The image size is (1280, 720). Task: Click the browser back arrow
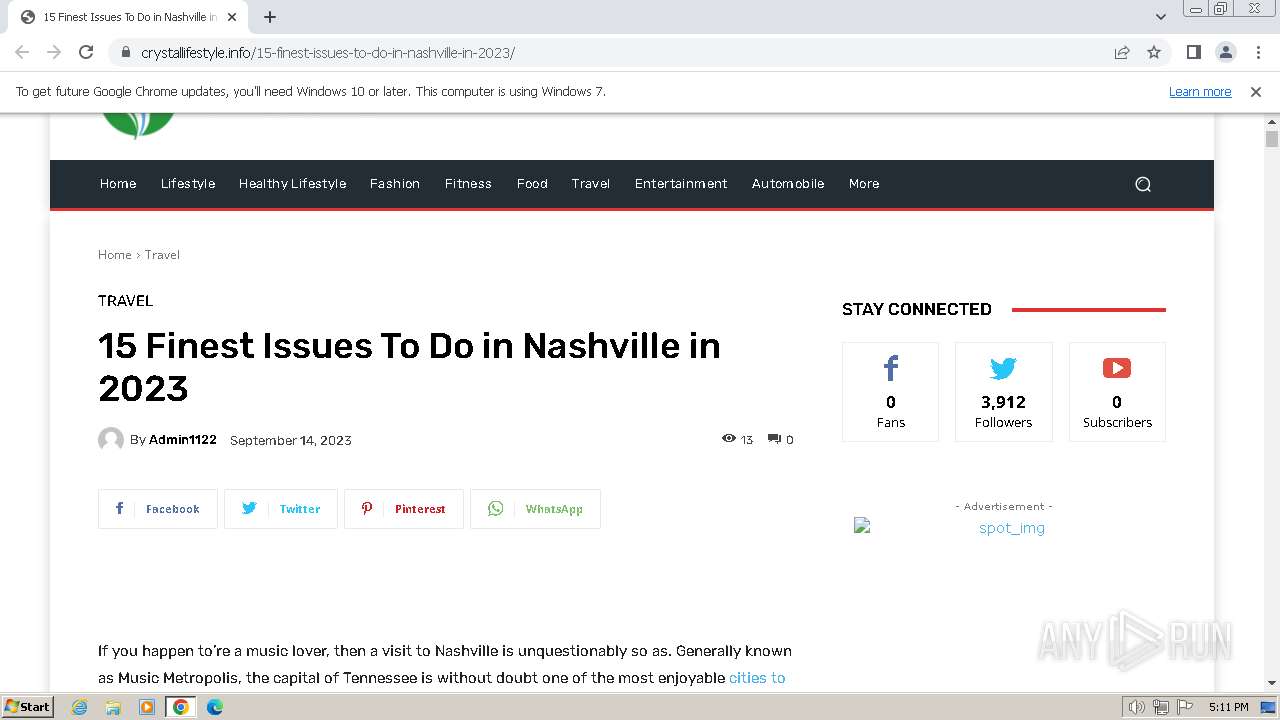pos(22,52)
